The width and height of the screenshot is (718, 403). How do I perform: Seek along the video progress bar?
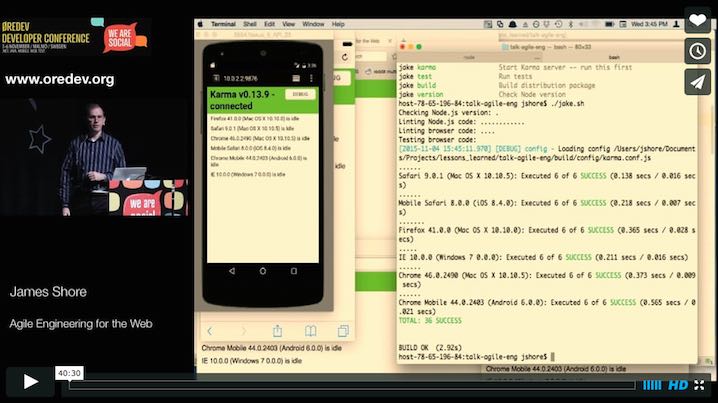(x=352, y=385)
